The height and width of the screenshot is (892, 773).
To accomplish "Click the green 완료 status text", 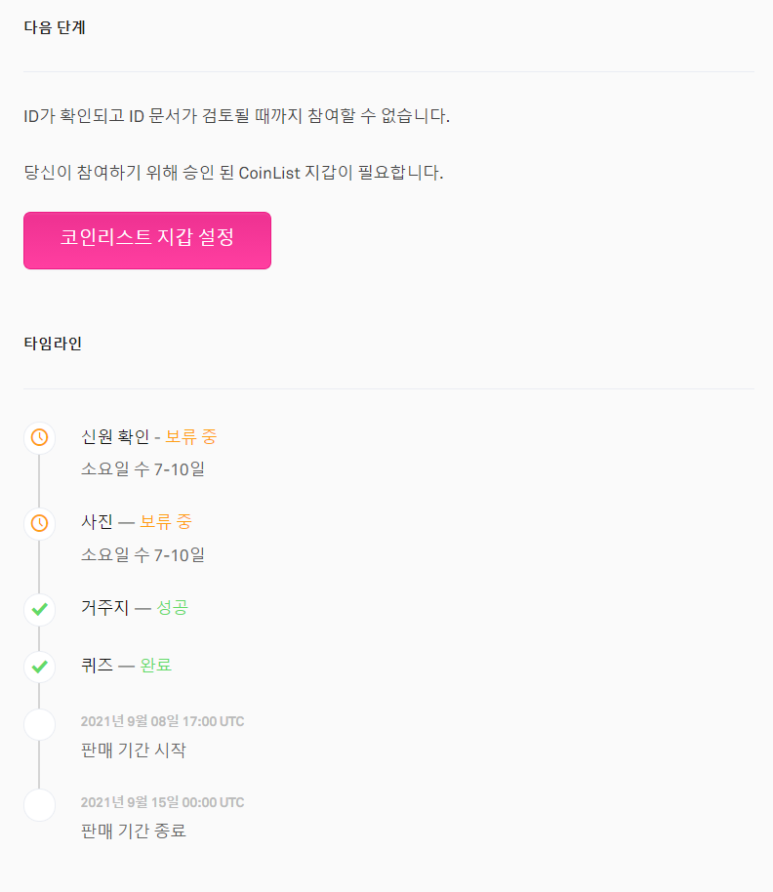I will (156, 665).
